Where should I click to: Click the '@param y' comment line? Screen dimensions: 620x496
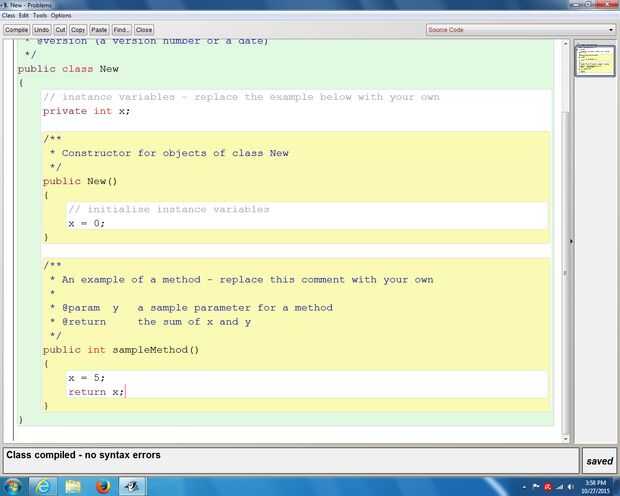191,308
